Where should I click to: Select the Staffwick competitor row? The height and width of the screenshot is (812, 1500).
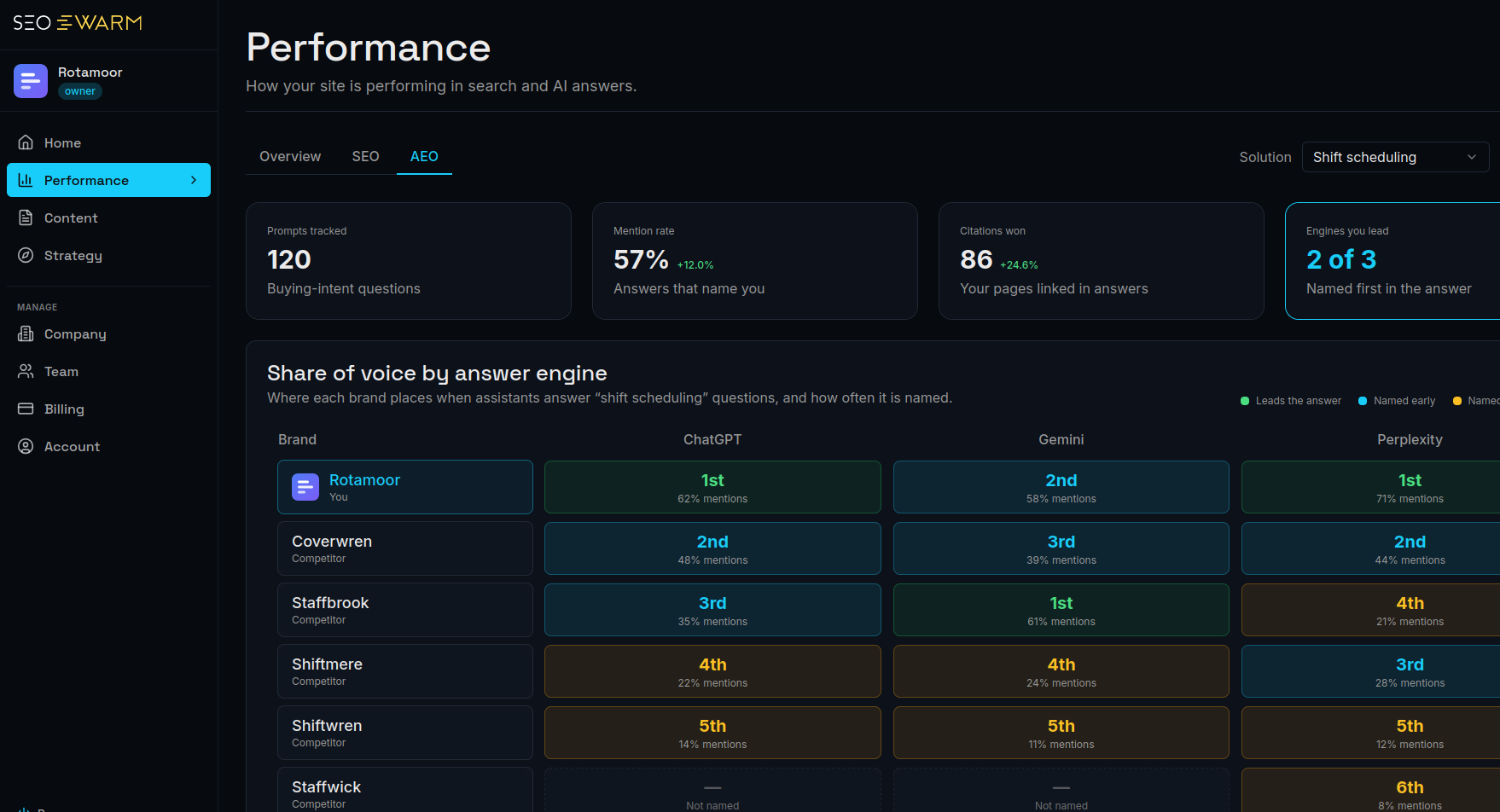(x=405, y=790)
